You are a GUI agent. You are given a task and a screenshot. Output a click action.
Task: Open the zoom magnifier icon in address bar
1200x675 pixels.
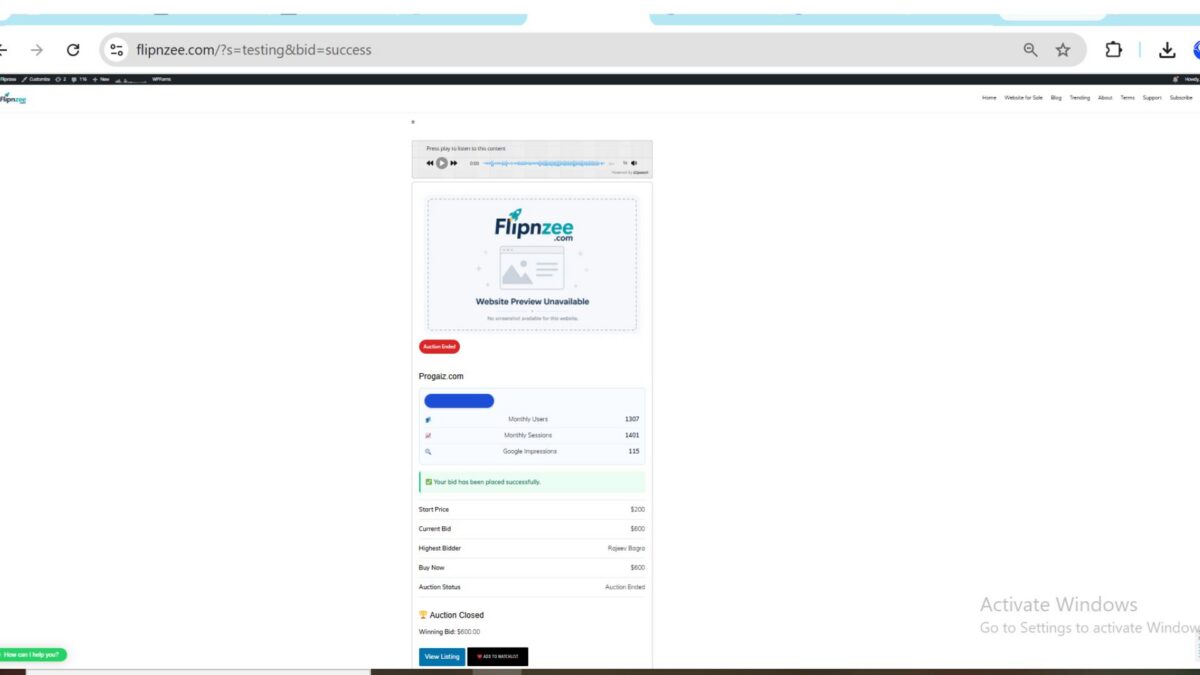coord(1030,50)
